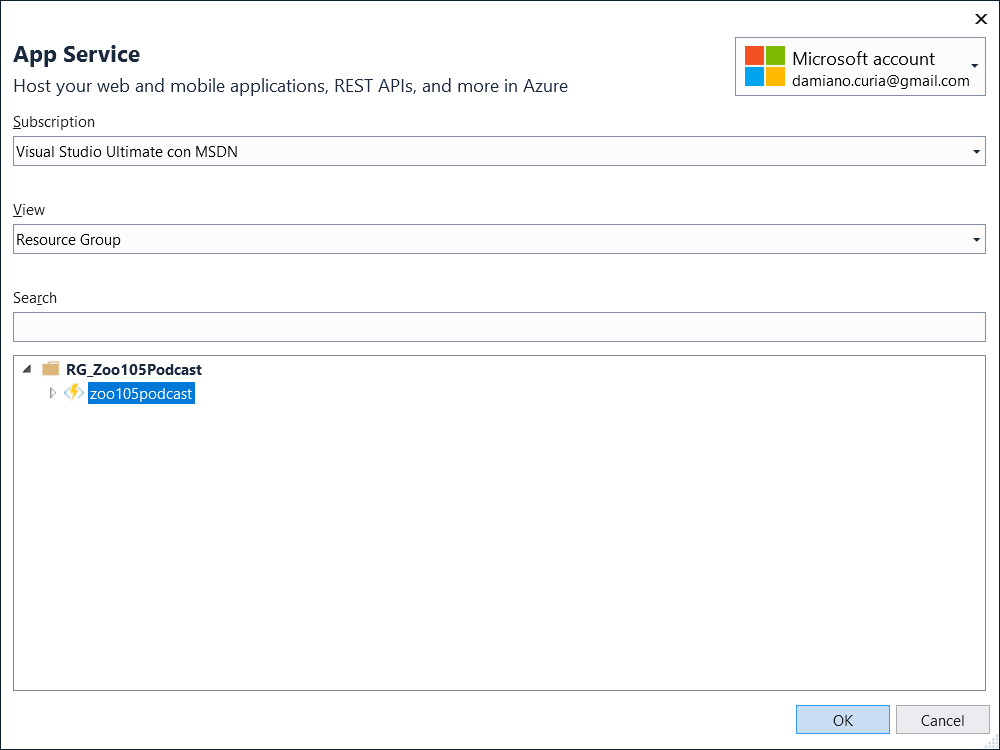
Task: Click the damiano.curia@gmail.com account email
Action: [x=880, y=81]
